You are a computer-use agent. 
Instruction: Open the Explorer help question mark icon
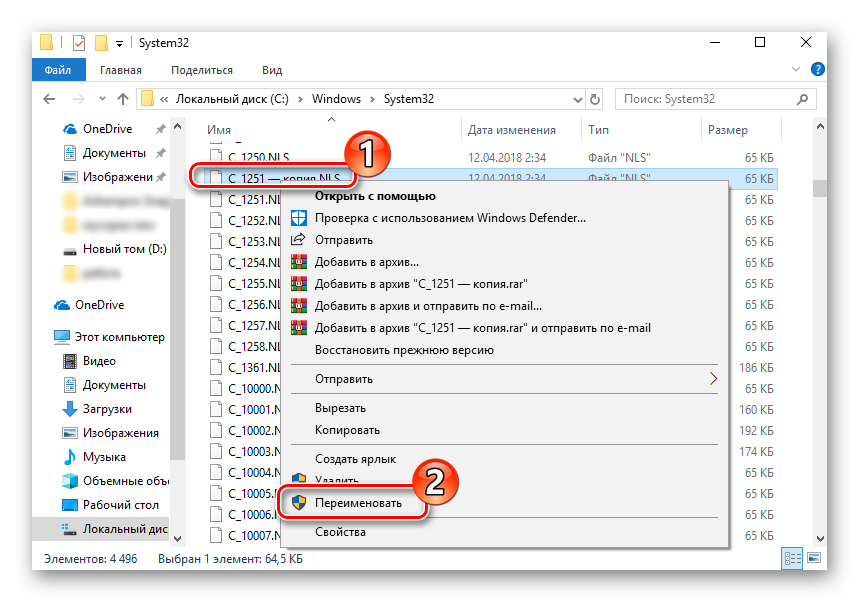tap(816, 71)
